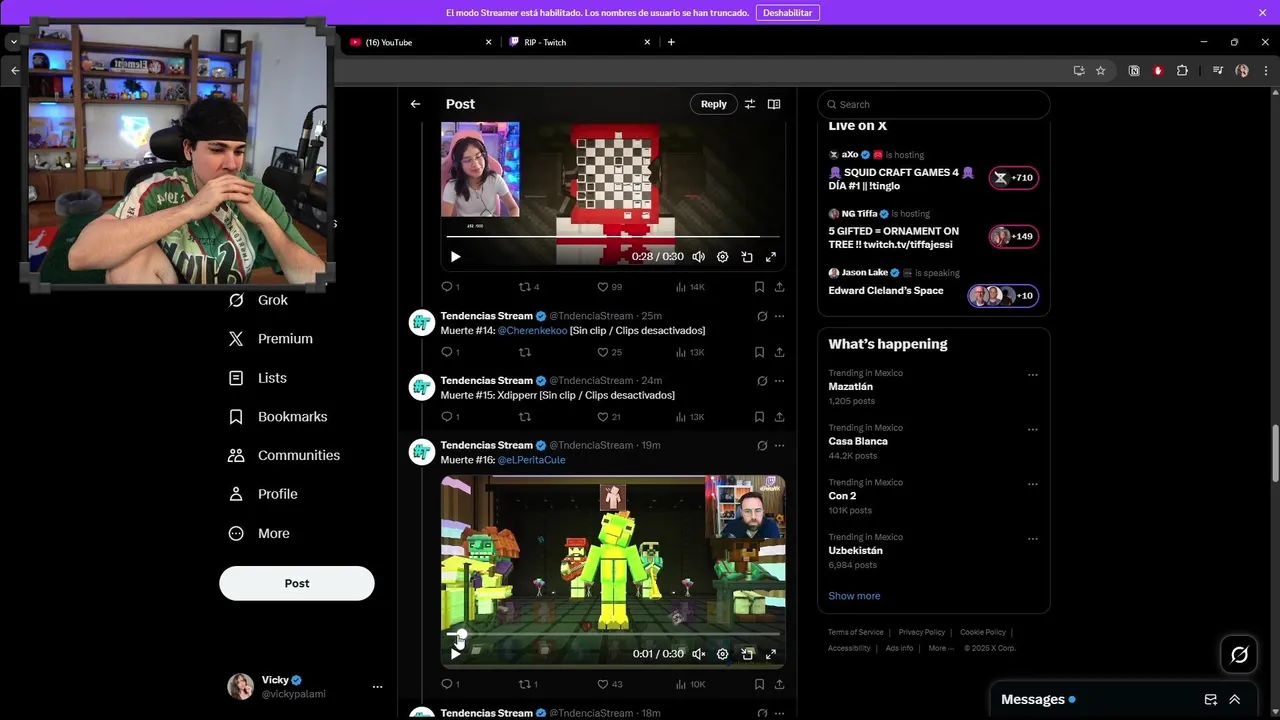The height and width of the screenshot is (720, 1280).
Task: Open Premium in the sidebar
Action: pyautogui.click(x=271, y=339)
